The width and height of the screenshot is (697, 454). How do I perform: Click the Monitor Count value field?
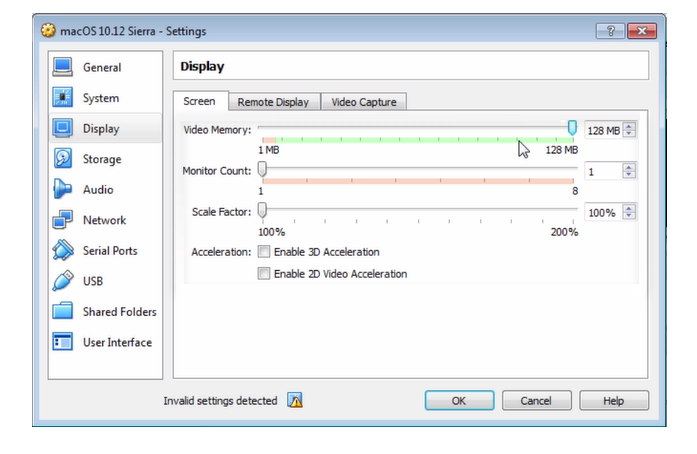coord(604,171)
